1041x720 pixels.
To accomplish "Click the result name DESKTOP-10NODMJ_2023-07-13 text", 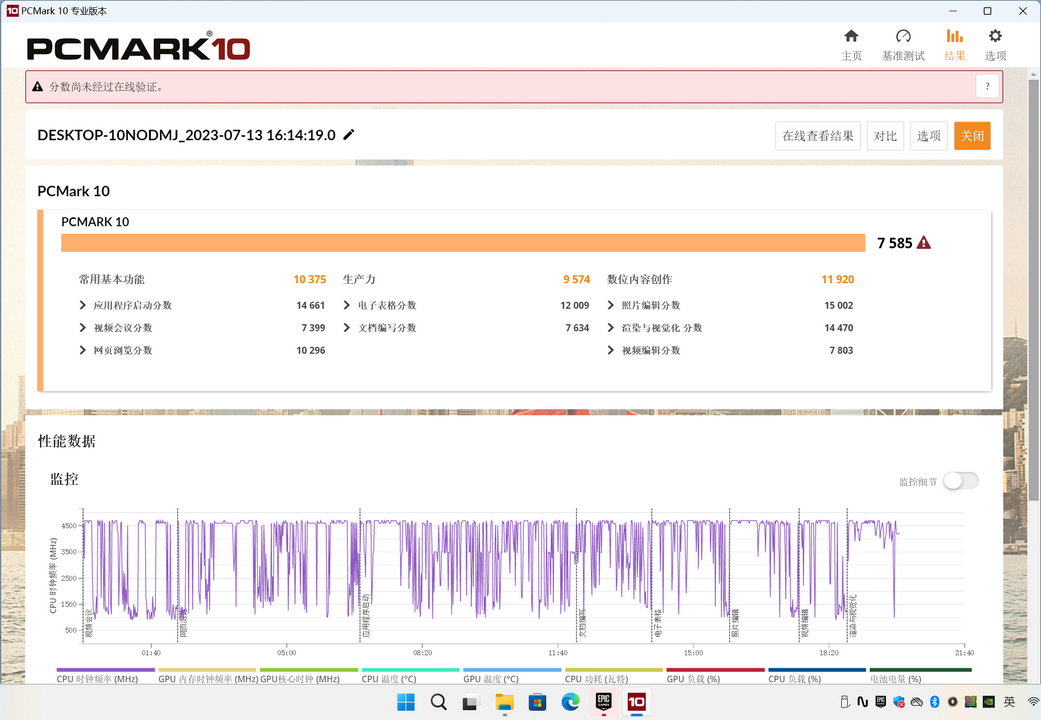I will click(187, 135).
